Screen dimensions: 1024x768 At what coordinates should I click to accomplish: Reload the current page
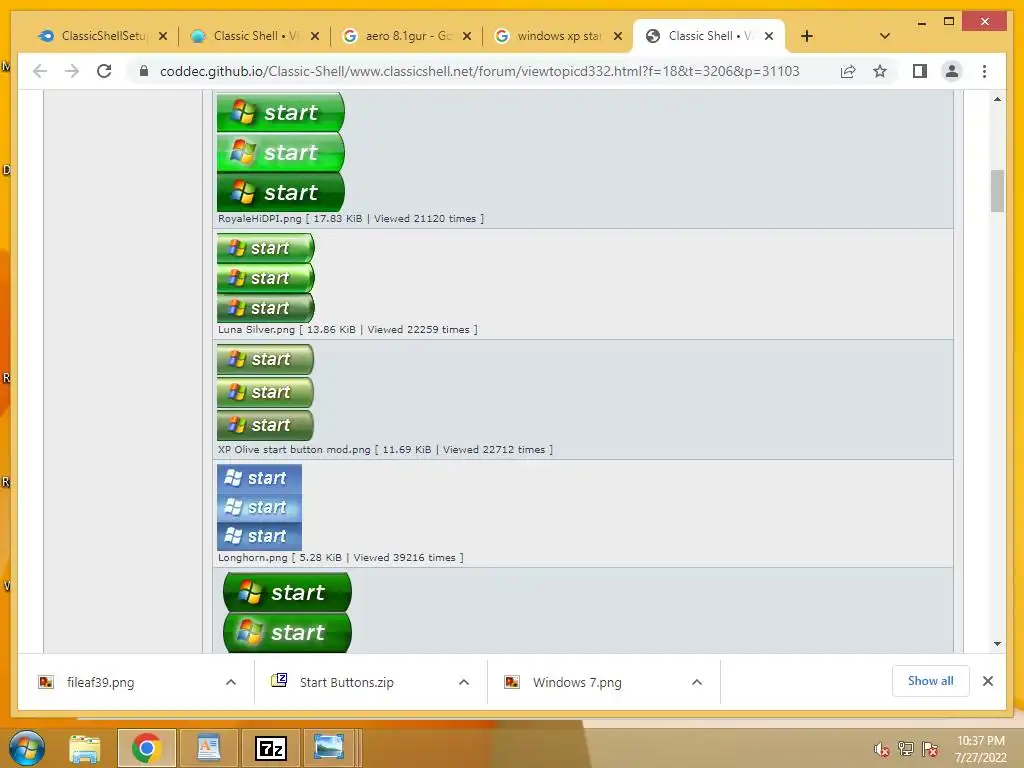(104, 71)
